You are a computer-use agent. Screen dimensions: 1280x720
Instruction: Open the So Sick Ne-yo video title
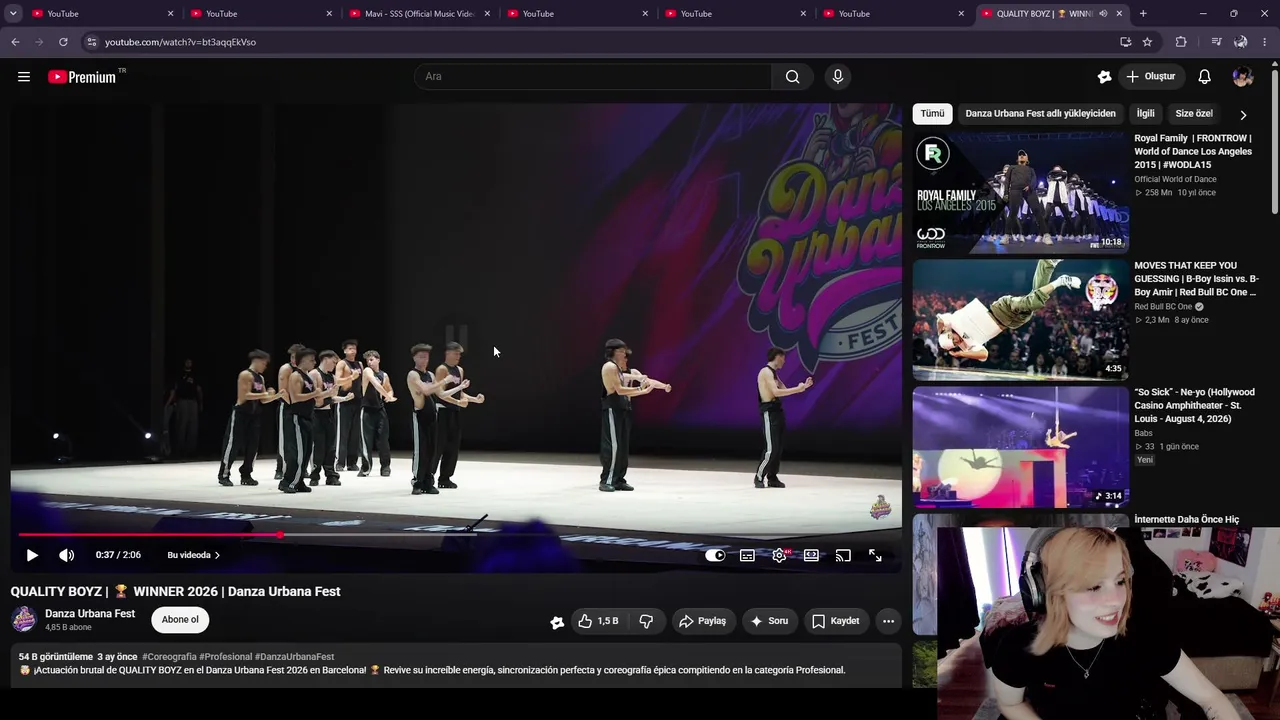point(1194,406)
